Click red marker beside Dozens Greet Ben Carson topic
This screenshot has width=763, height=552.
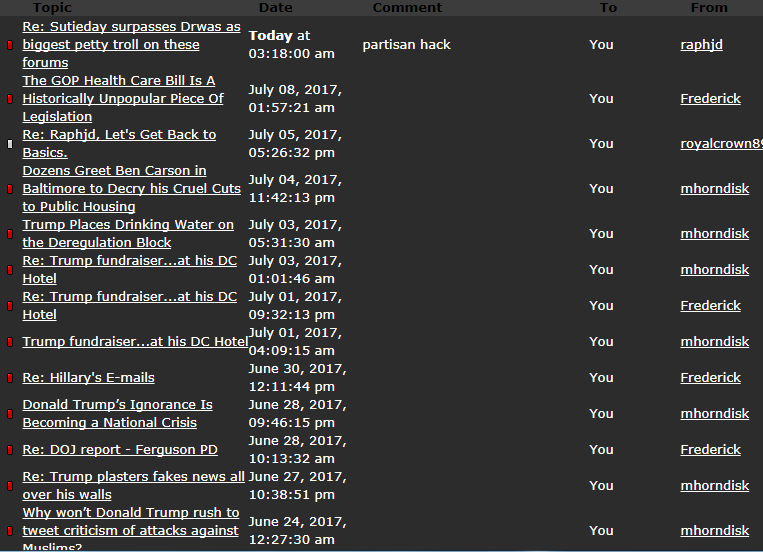click(10, 189)
